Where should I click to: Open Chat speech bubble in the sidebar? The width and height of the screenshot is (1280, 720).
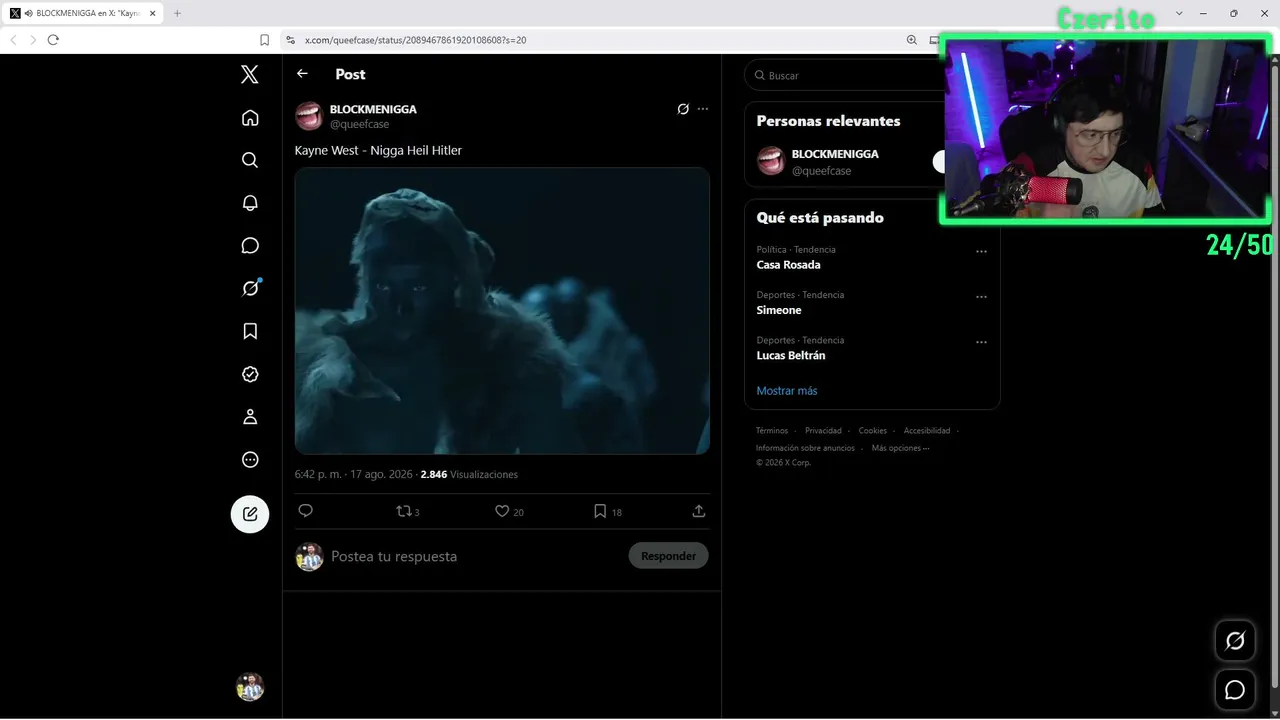(x=250, y=246)
